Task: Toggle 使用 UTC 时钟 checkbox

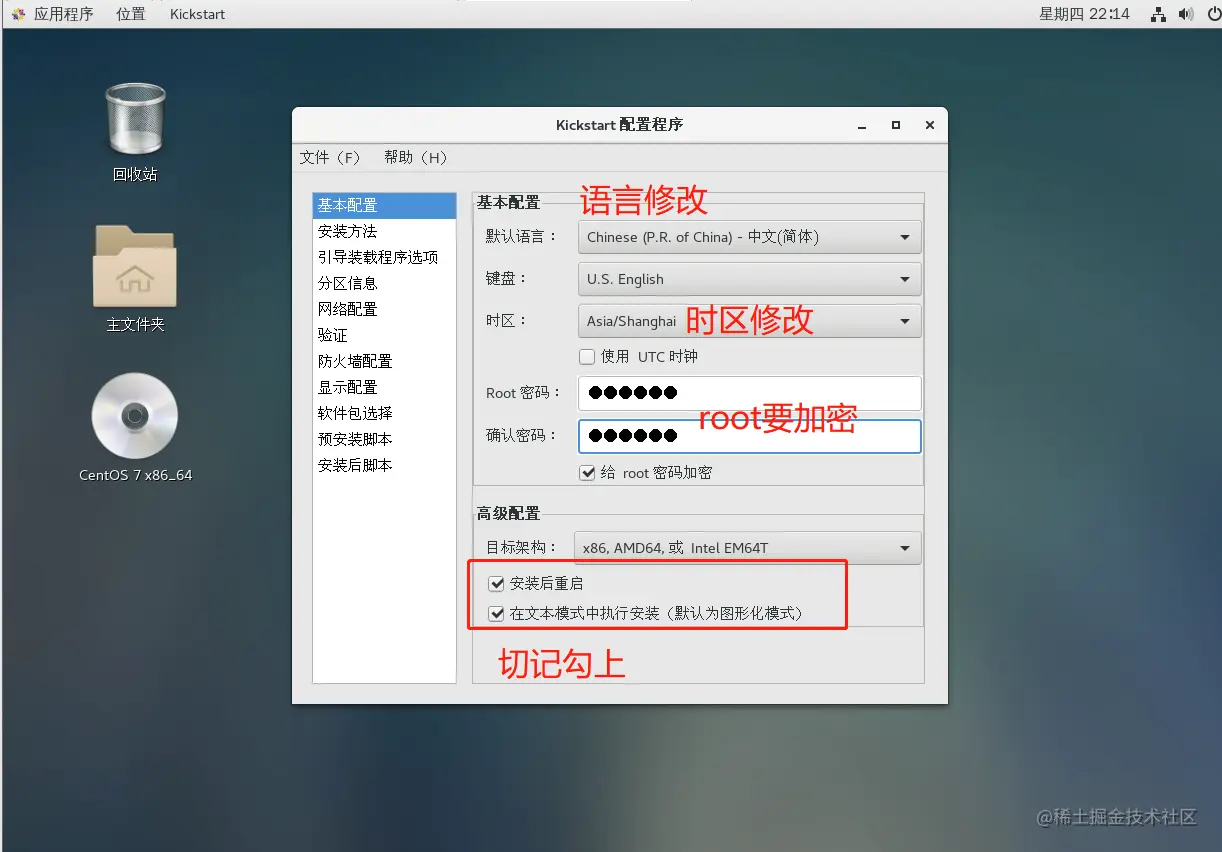Action: 587,356
